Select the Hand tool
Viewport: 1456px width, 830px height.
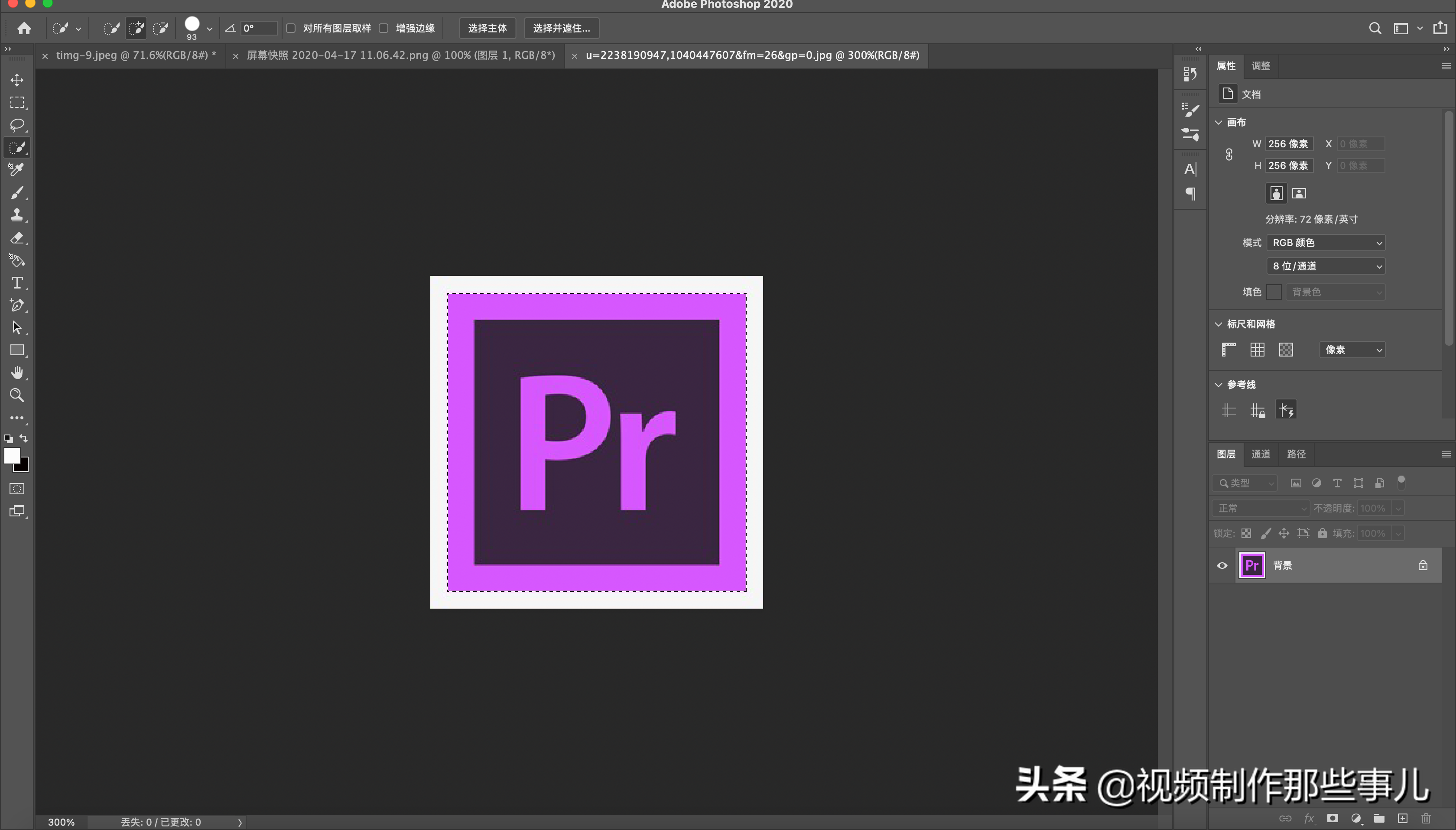click(x=17, y=373)
